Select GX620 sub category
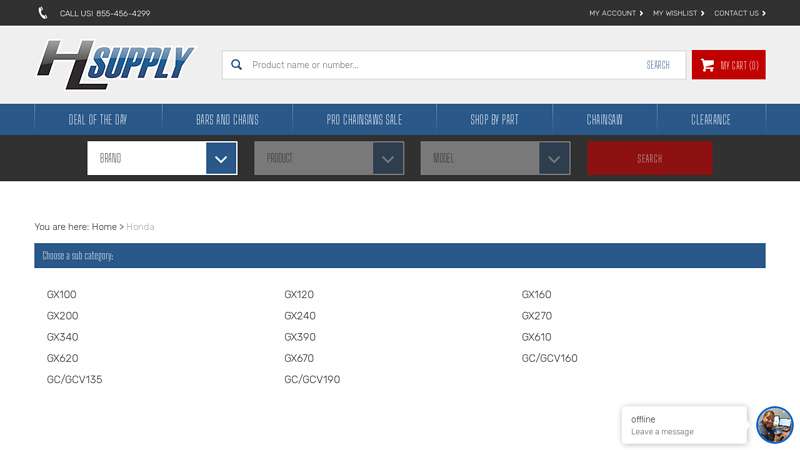Viewport: 800px width, 450px height. 62,358
